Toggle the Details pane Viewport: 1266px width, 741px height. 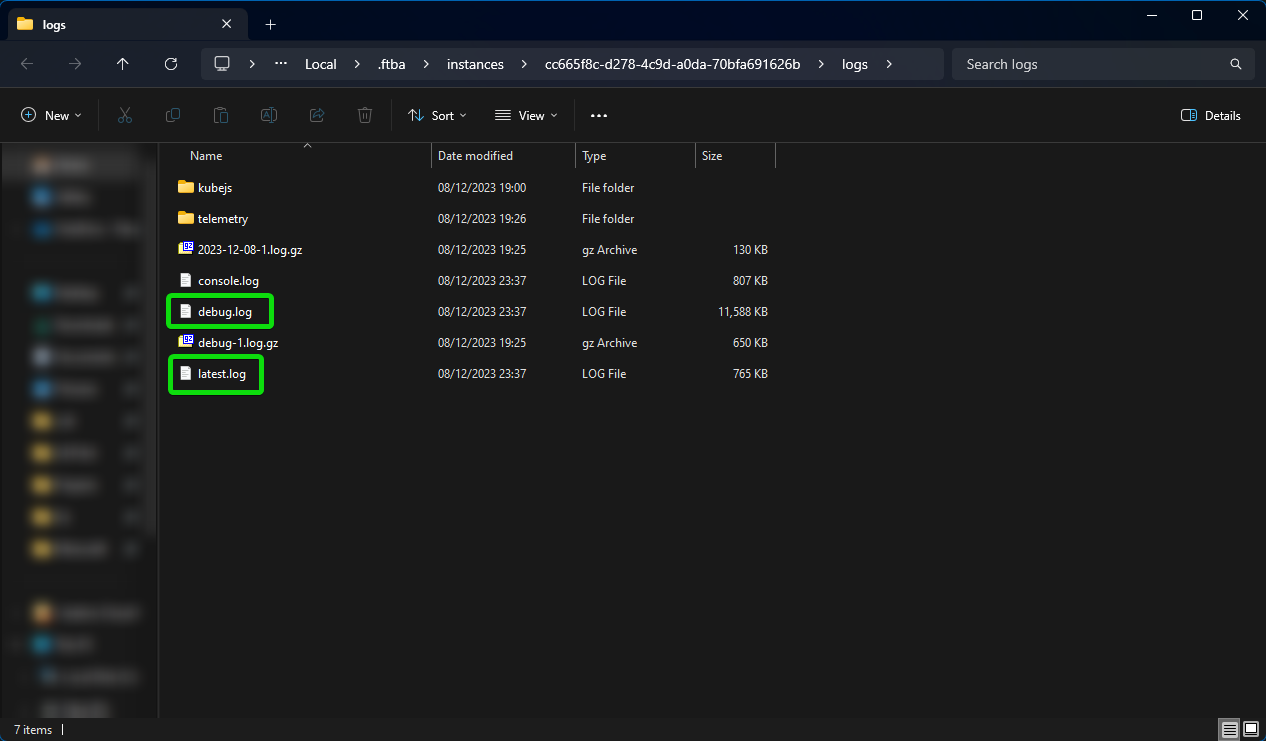coord(1210,116)
